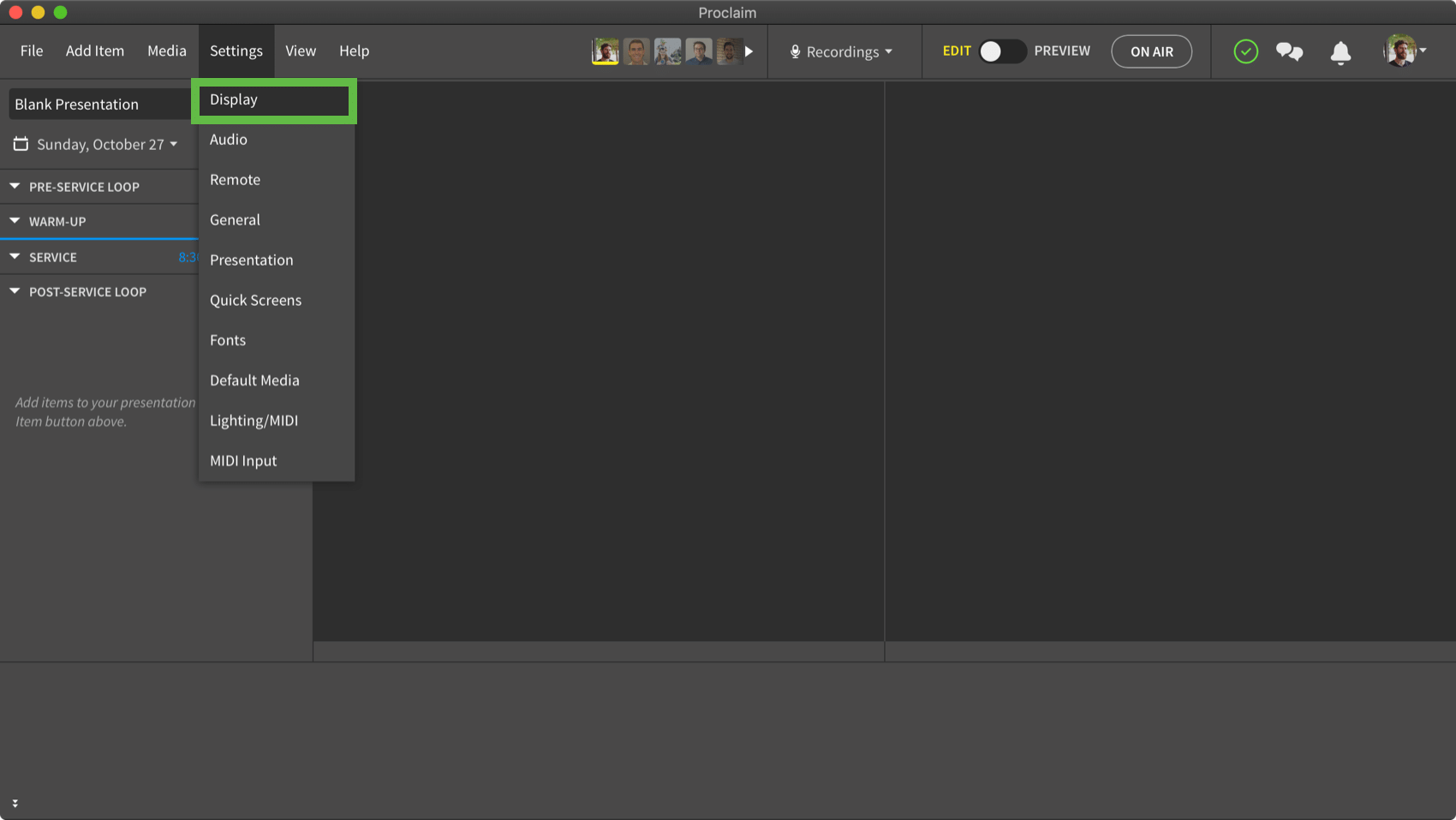Collapse the Warm-Up section
This screenshot has height=820, width=1456.
tap(15, 221)
